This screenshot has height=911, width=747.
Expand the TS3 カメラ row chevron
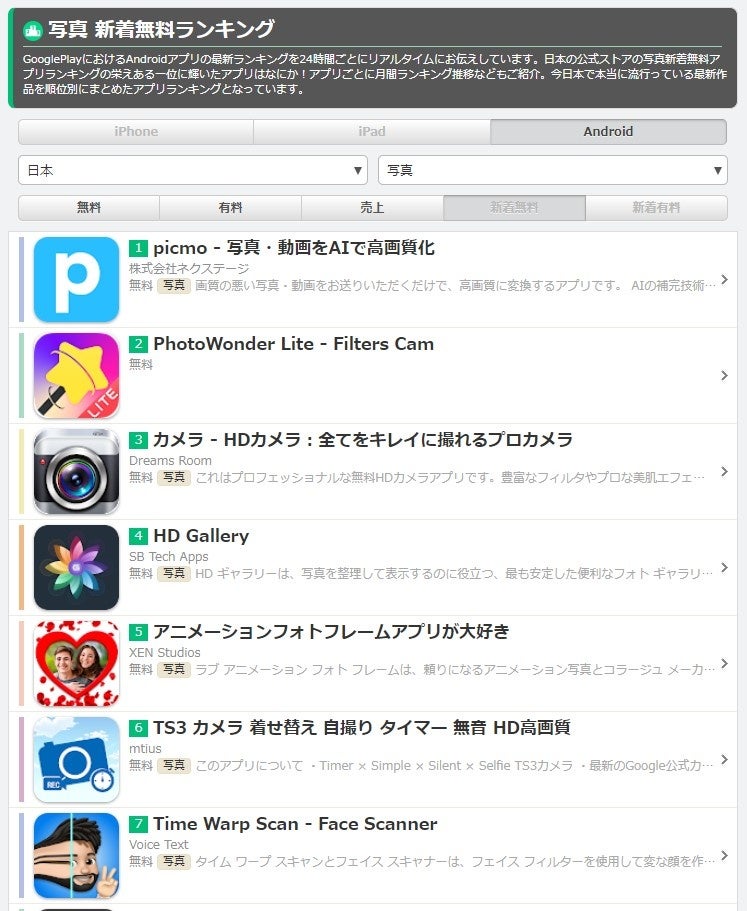click(724, 759)
